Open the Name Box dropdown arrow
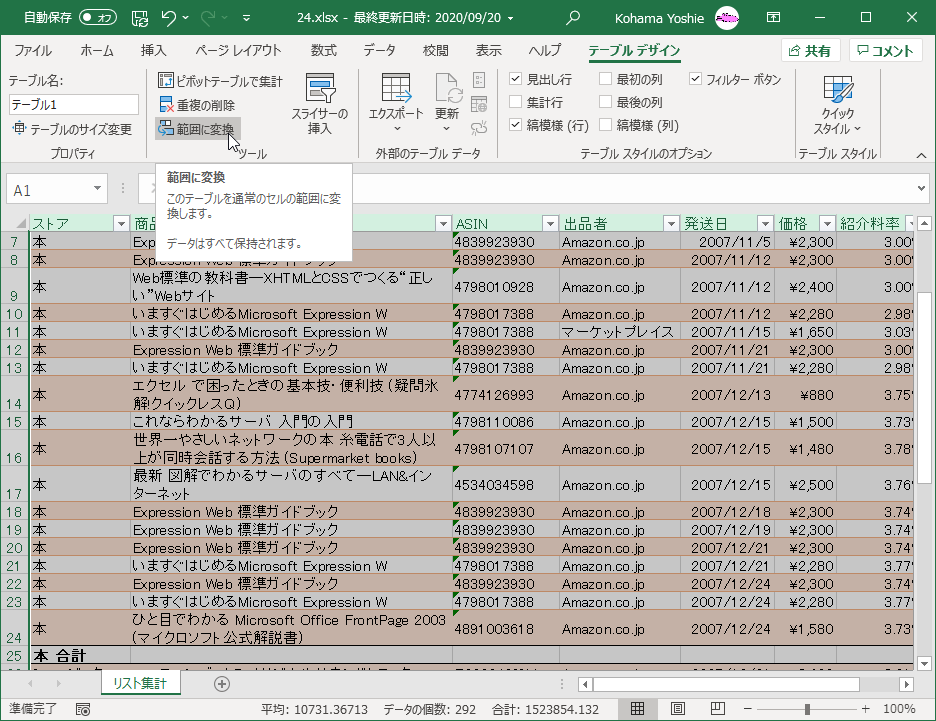This screenshot has width=936, height=721. (96, 189)
